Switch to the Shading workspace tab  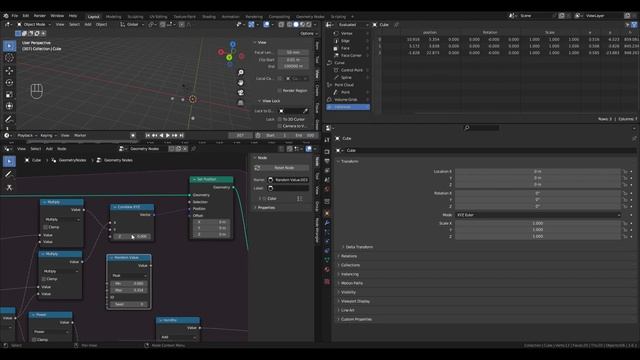(x=209, y=17)
